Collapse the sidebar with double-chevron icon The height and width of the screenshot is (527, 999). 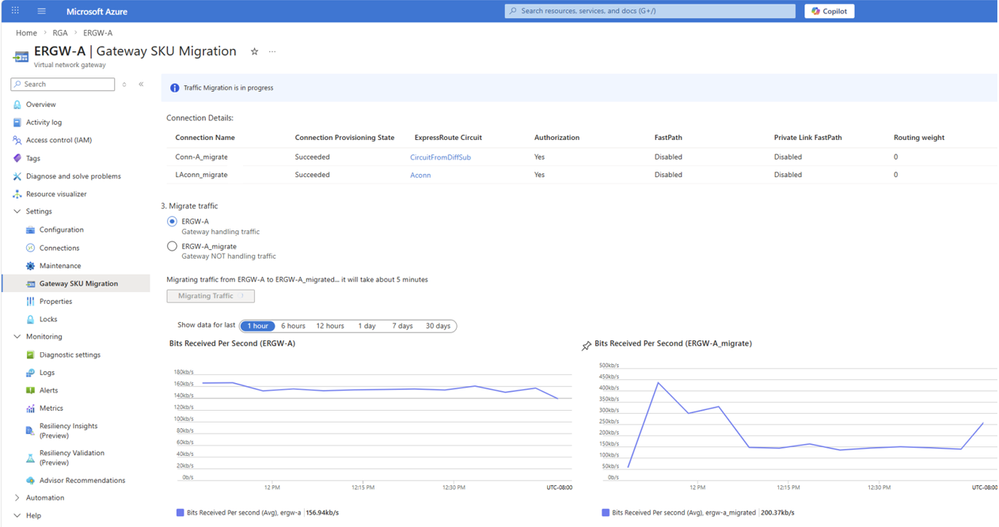point(141,84)
